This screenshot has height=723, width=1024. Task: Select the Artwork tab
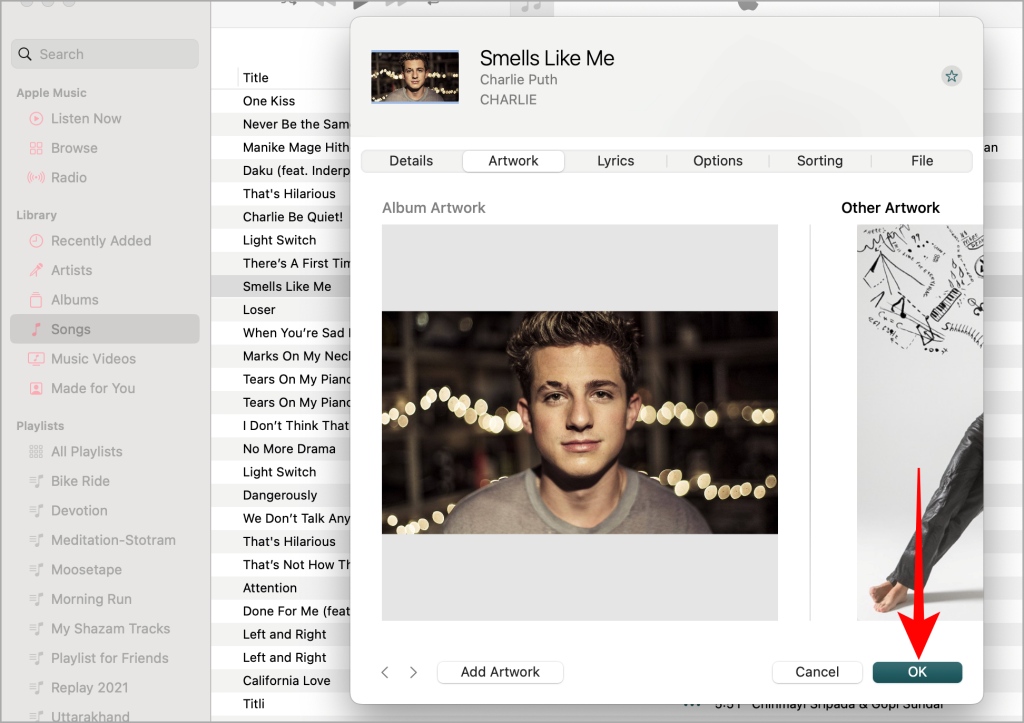pos(513,161)
